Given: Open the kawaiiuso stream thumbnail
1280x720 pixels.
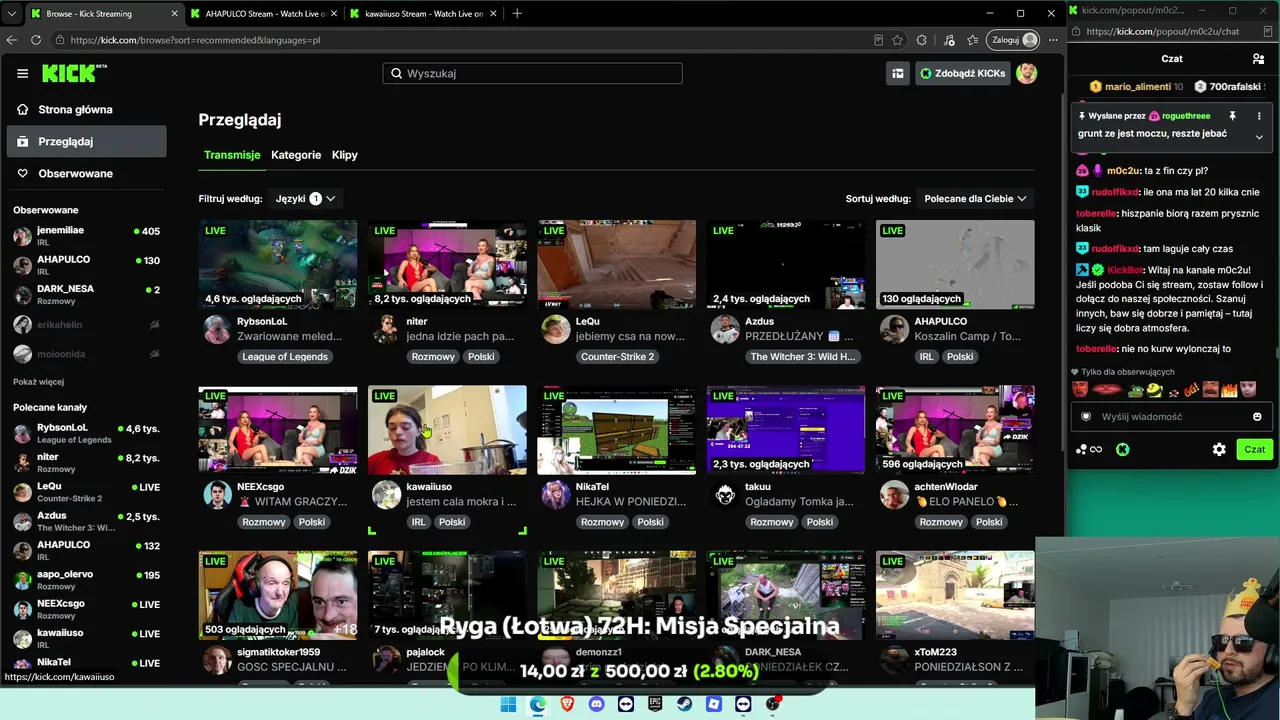Looking at the screenshot, I should pos(447,430).
